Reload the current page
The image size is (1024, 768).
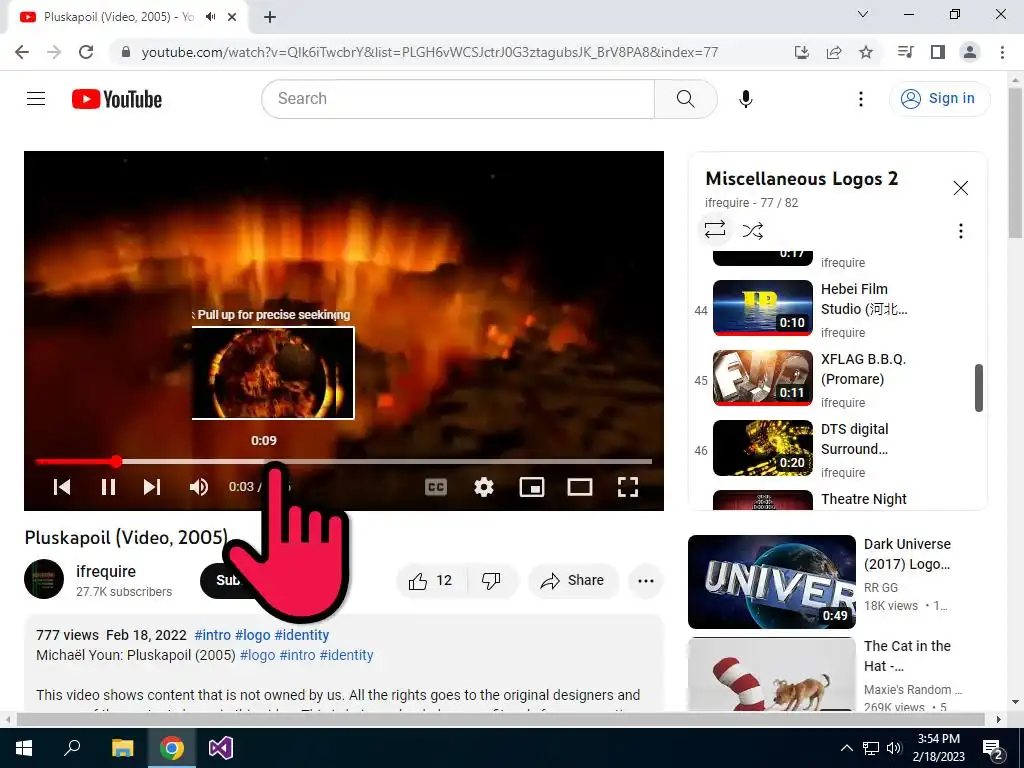coord(86,52)
